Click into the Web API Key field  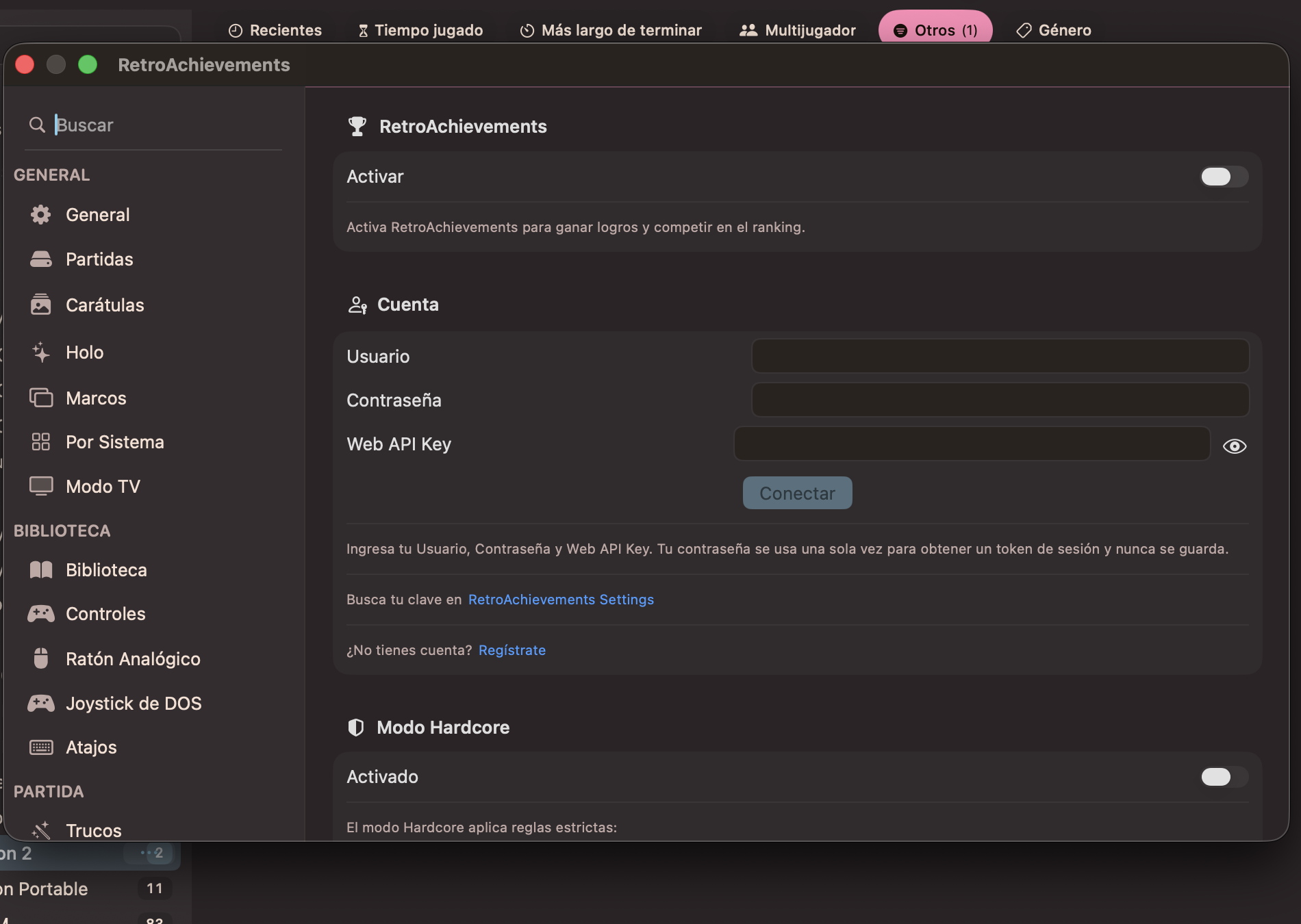pyautogui.click(x=972, y=444)
